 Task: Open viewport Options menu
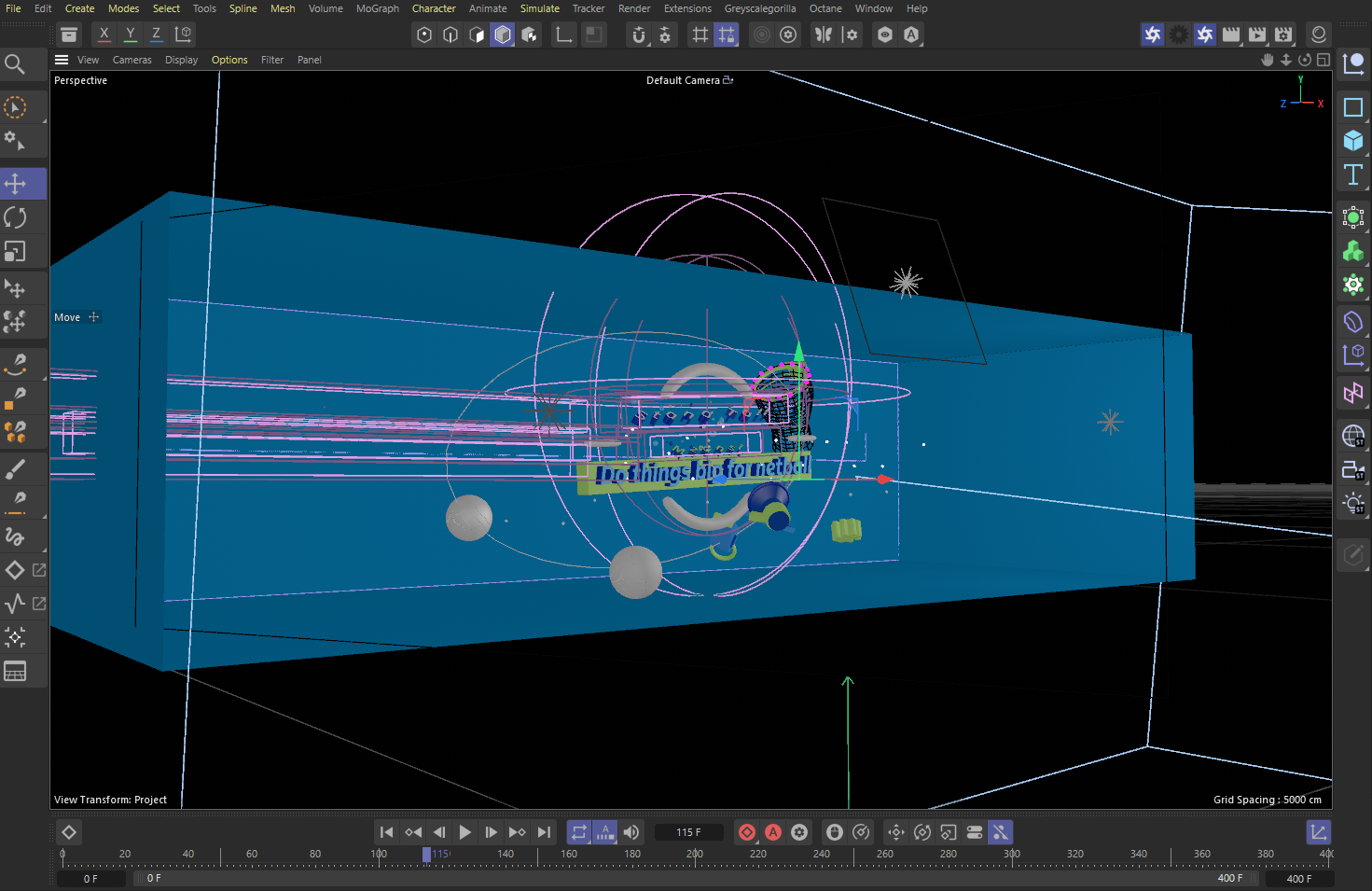(x=229, y=60)
